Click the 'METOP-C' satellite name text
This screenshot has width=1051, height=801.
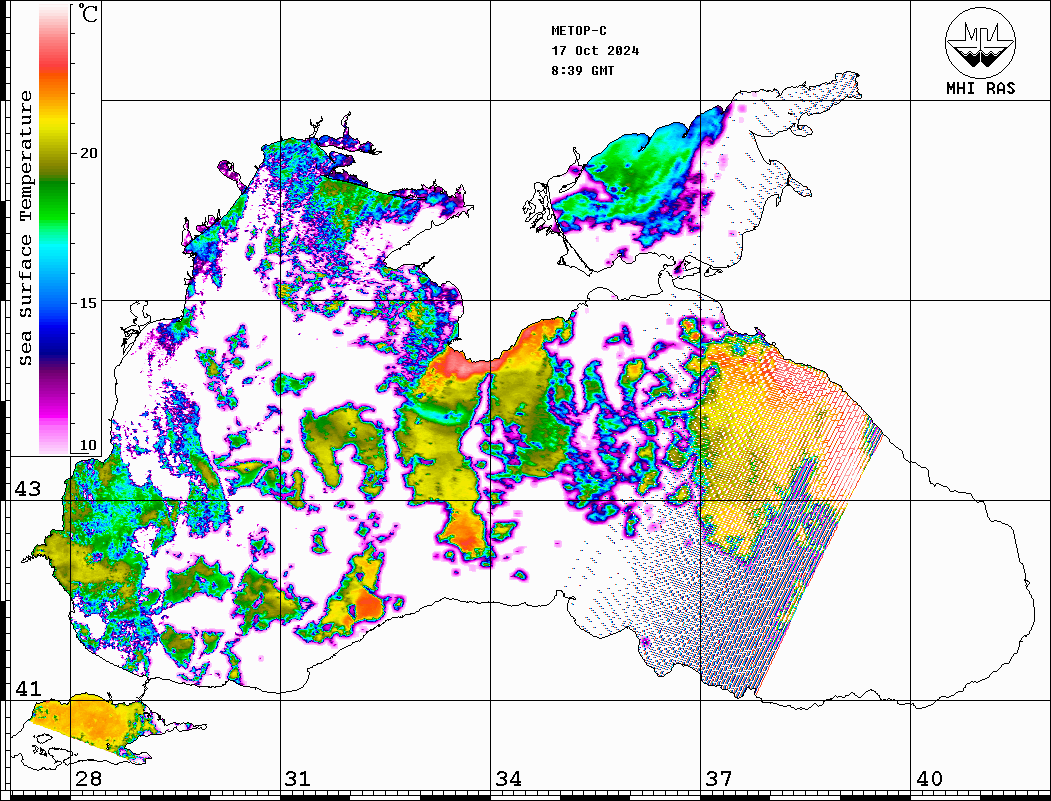pyautogui.click(x=579, y=31)
